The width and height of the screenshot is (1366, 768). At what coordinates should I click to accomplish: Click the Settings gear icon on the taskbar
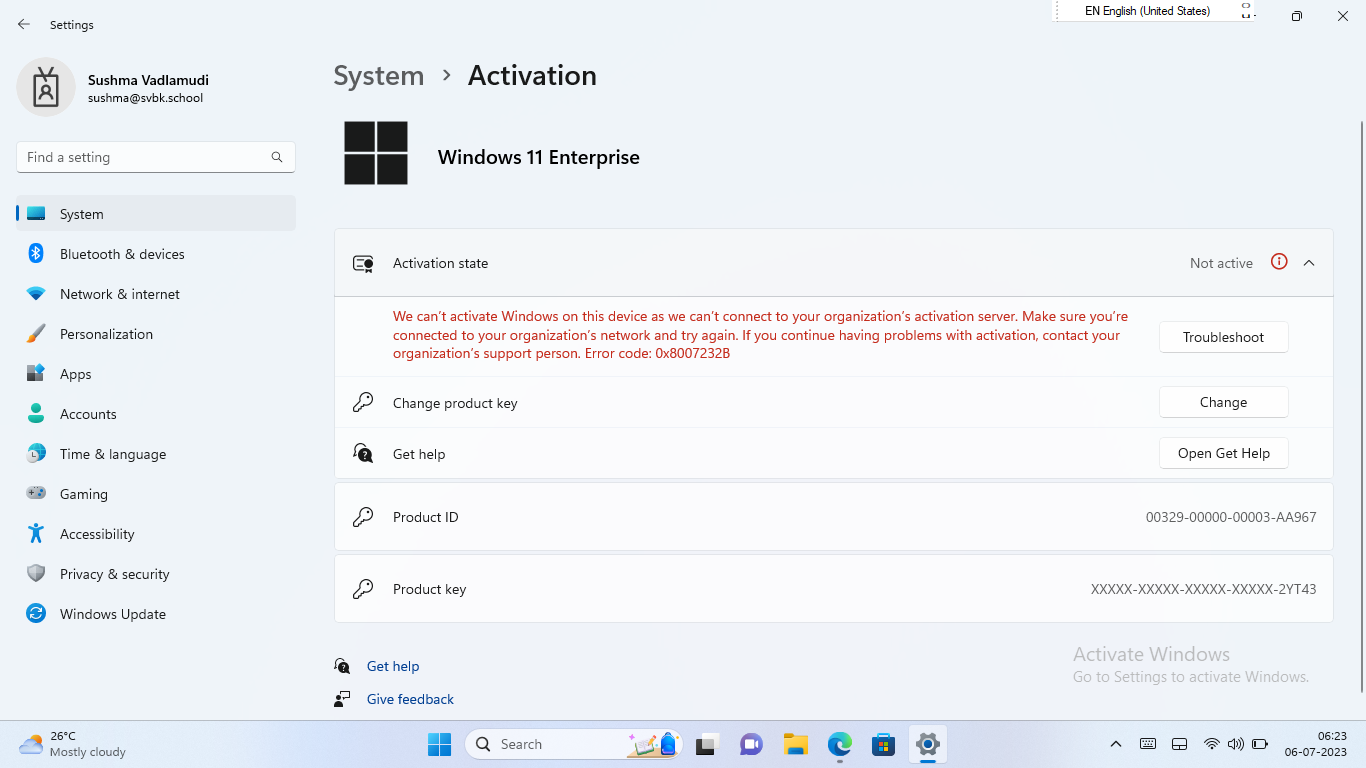pos(928,744)
